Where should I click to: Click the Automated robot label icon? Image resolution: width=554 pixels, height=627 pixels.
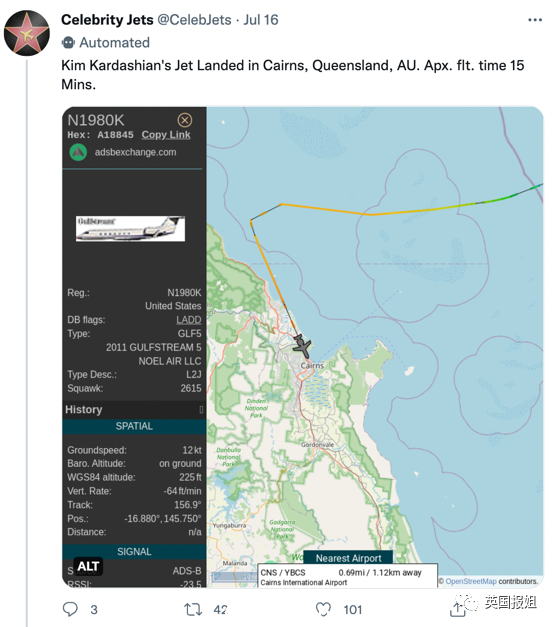point(68,42)
